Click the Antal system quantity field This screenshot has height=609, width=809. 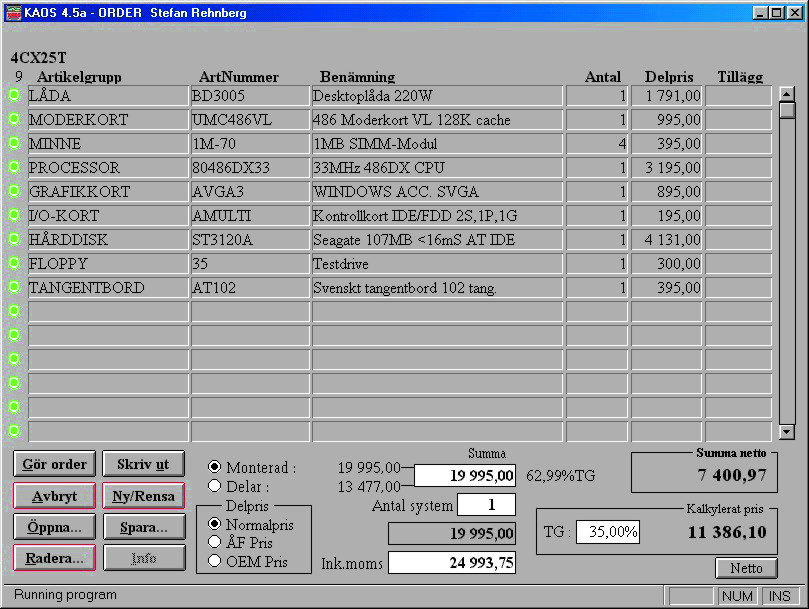[x=486, y=505]
